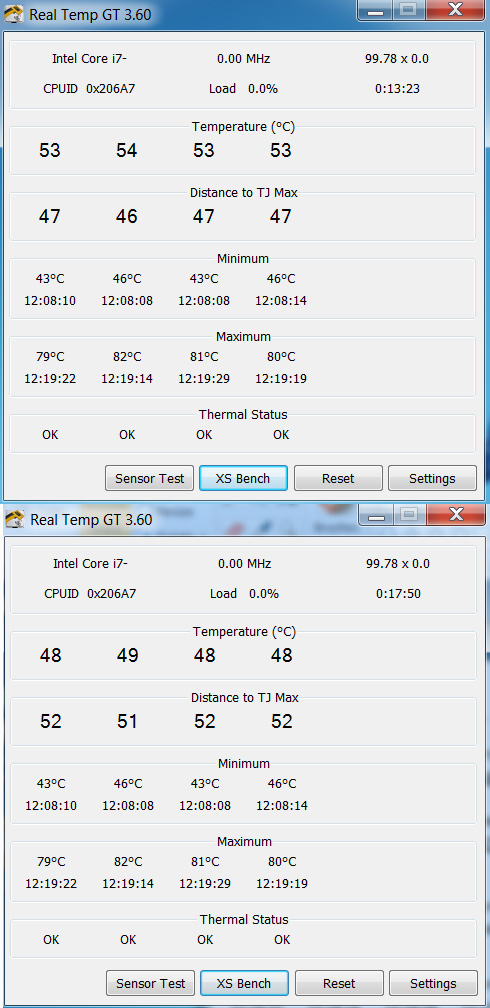Select the 49 temperature reading in lower window

click(127, 655)
